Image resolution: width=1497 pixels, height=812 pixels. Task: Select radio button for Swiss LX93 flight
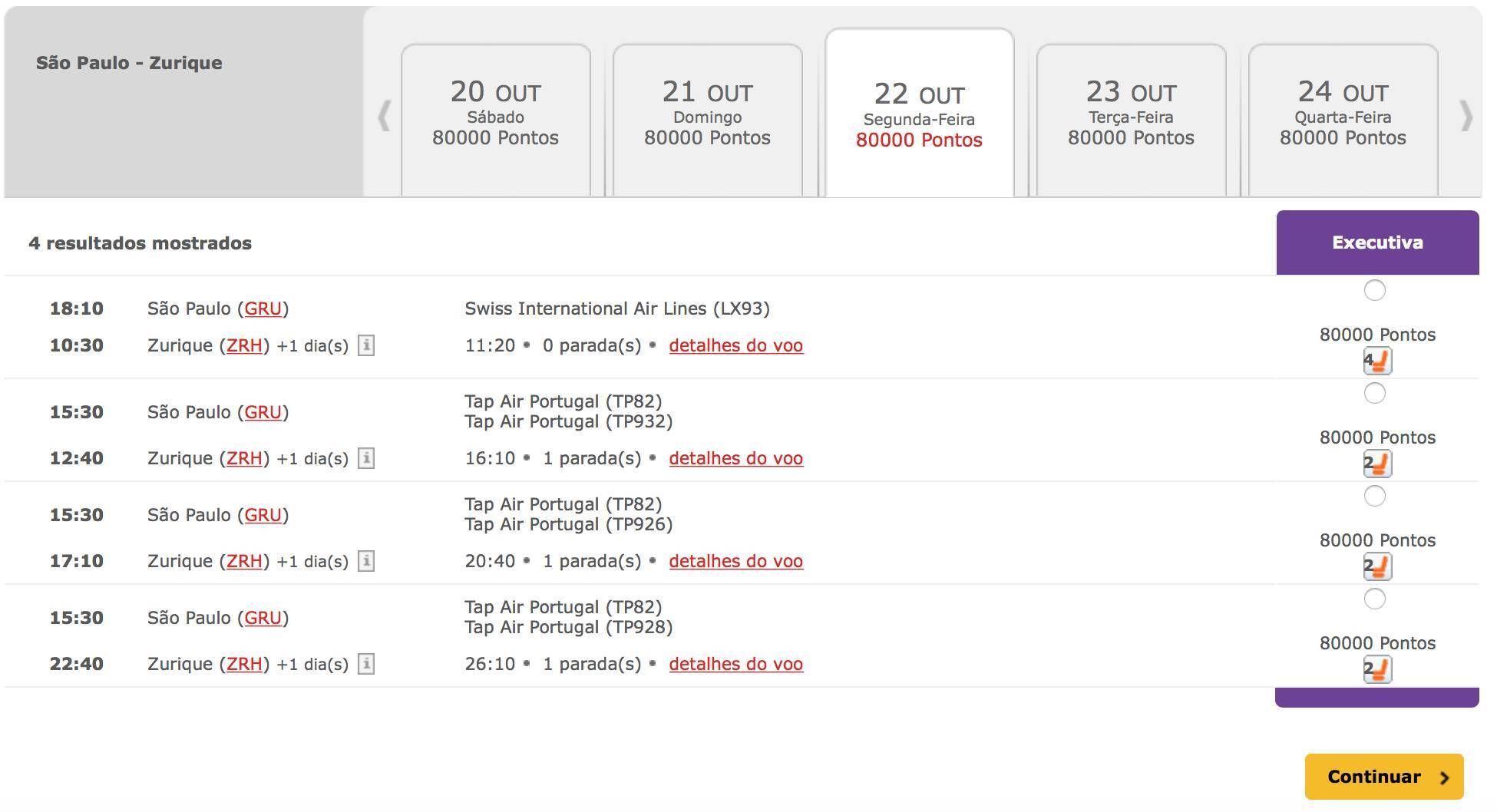1374,290
